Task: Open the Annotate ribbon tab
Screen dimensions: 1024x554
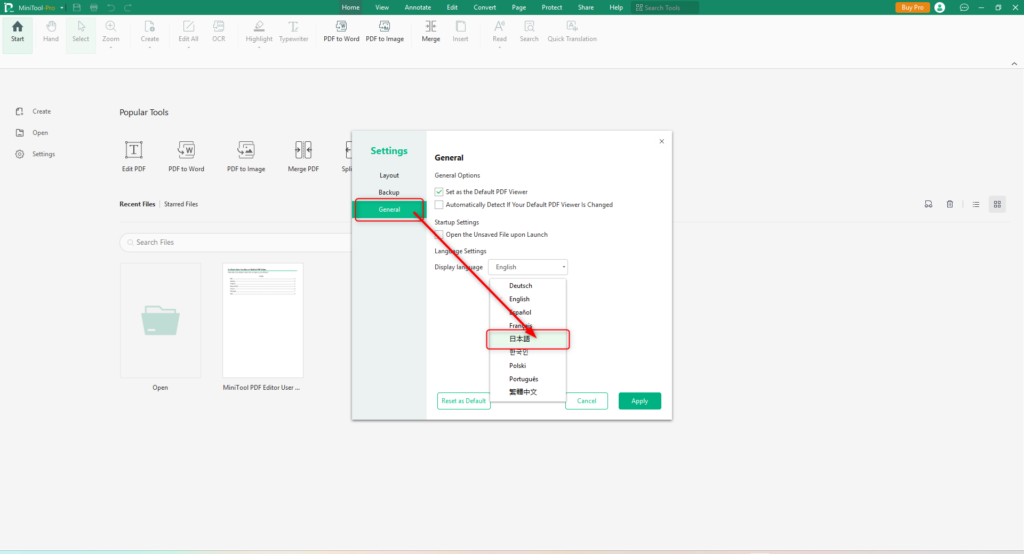Action: pyautogui.click(x=418, y=7)
